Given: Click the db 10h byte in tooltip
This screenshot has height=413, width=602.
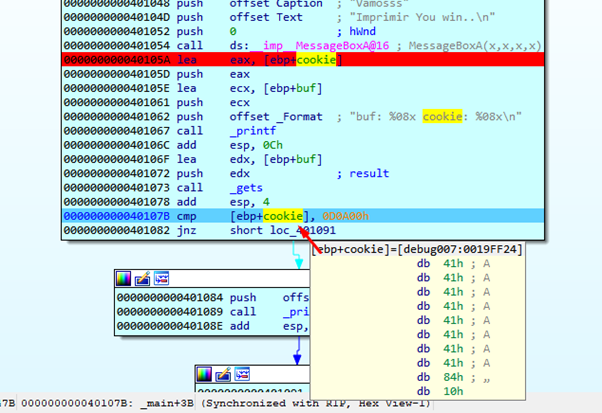Looking at the screenshot, I should (440, 392).
